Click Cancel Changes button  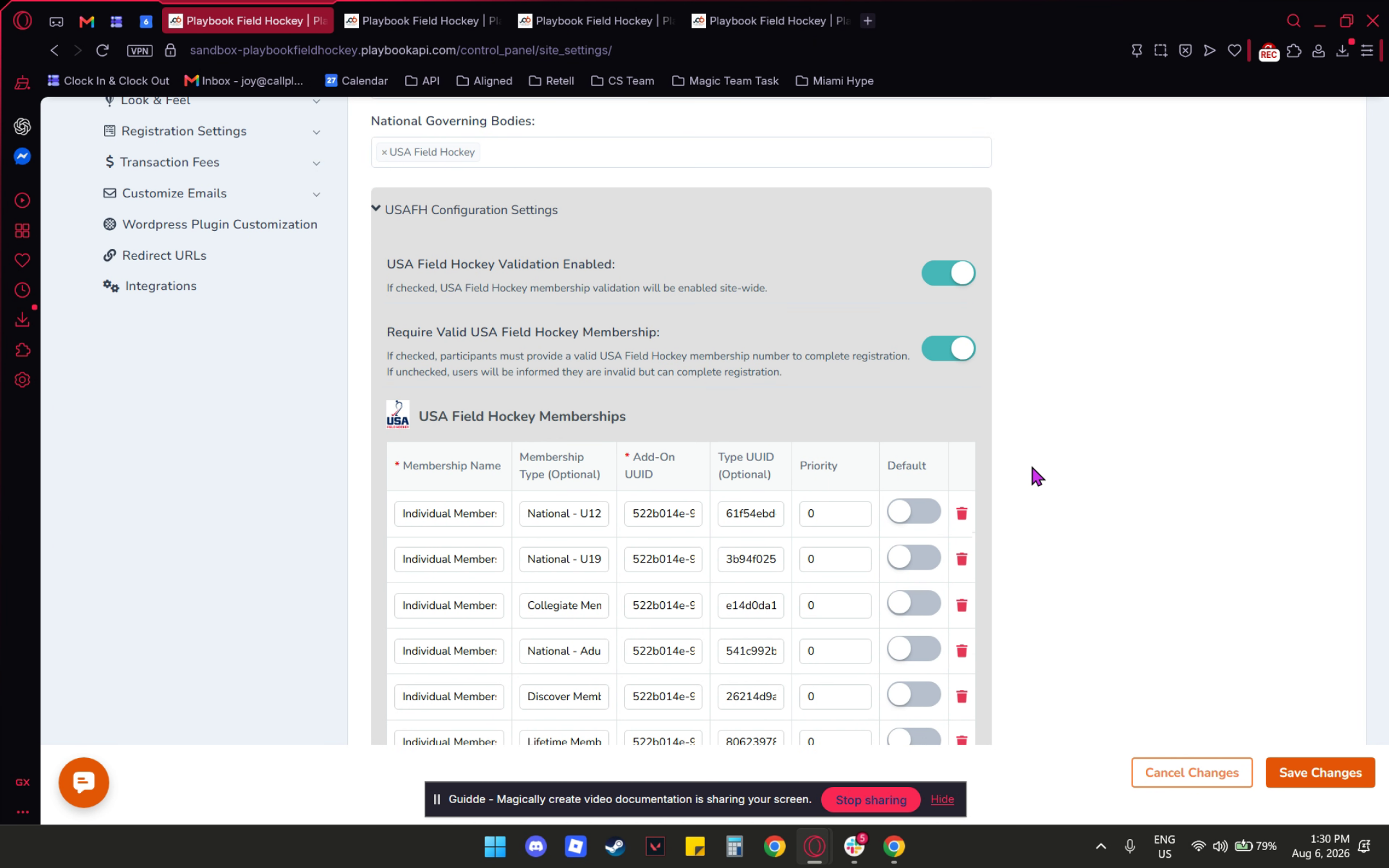pos(1192,772)
